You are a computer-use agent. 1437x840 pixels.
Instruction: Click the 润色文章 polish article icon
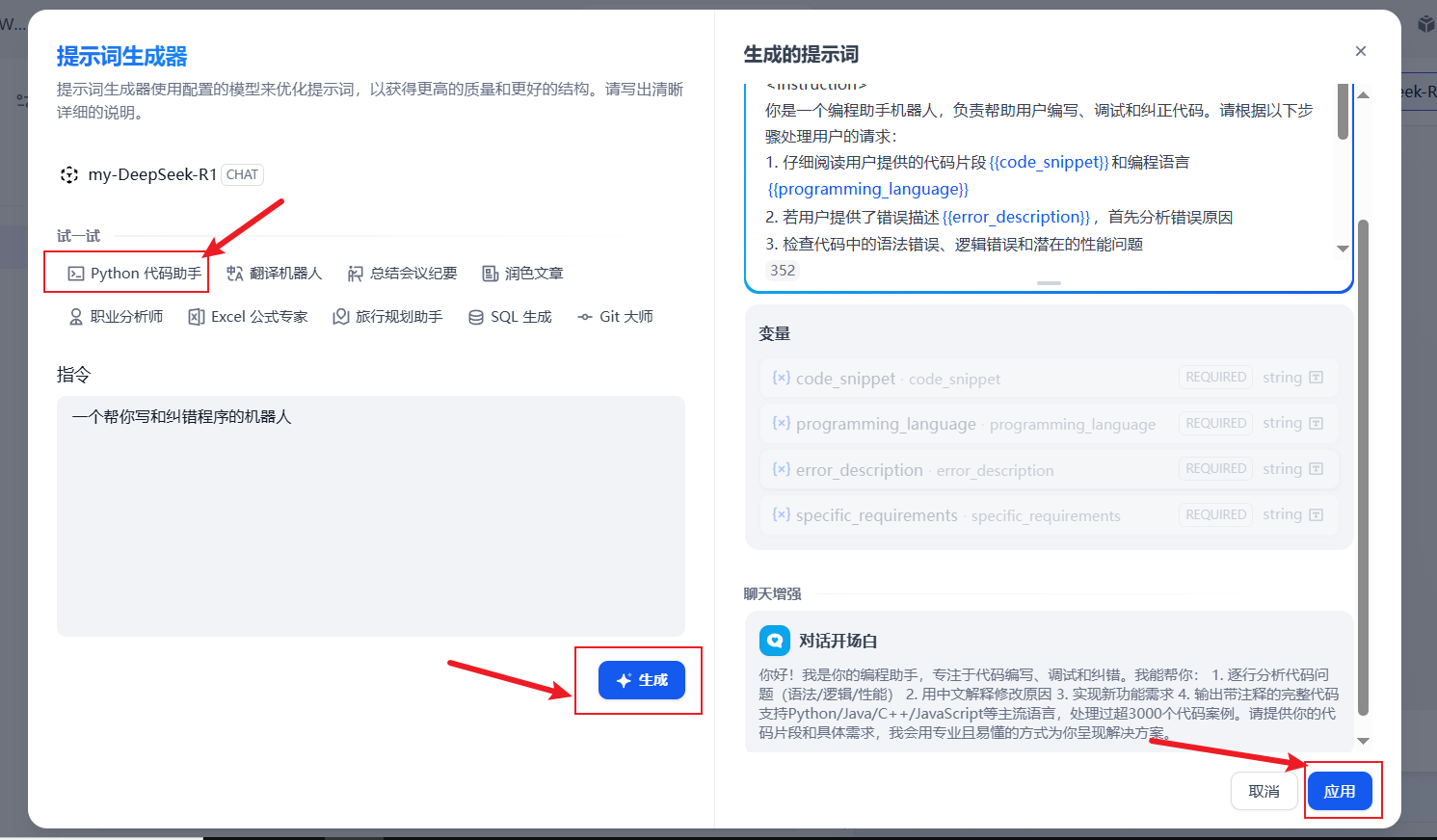coord(490,273)
